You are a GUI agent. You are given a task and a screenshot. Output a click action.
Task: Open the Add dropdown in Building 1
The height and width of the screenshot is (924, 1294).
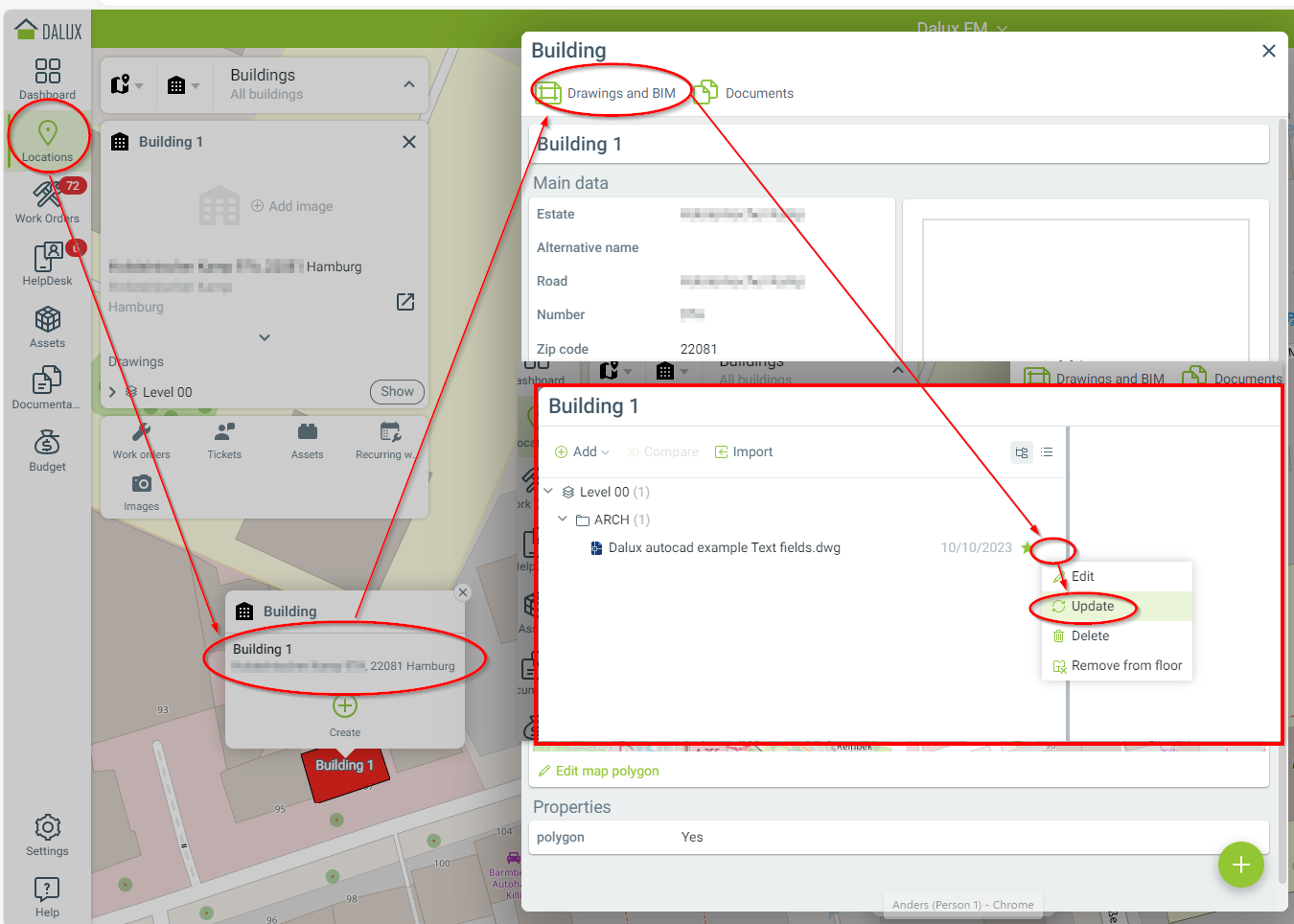pos(583,452)
